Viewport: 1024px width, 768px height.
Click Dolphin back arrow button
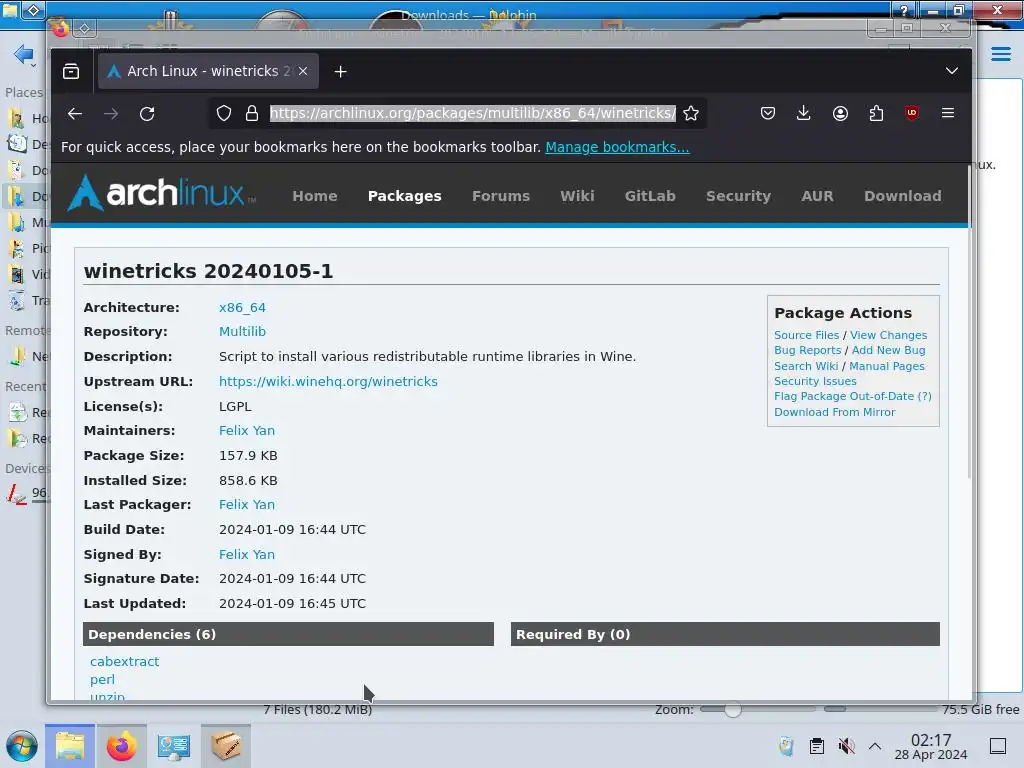coord(24,55)
